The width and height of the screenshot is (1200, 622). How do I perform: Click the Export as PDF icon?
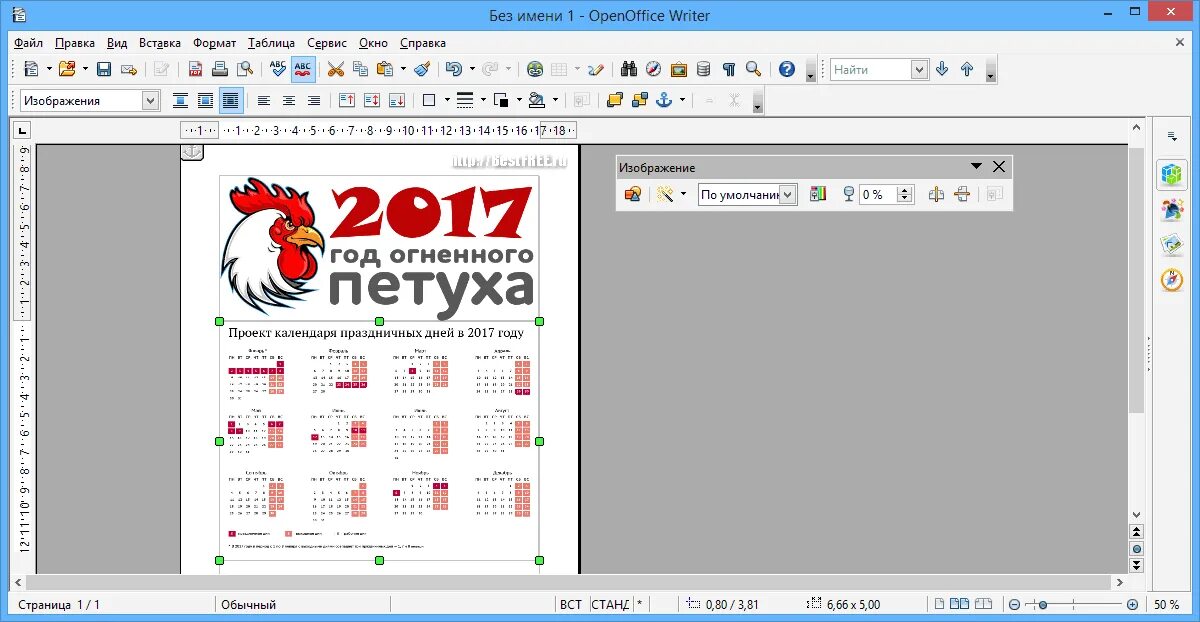point(195,69)
